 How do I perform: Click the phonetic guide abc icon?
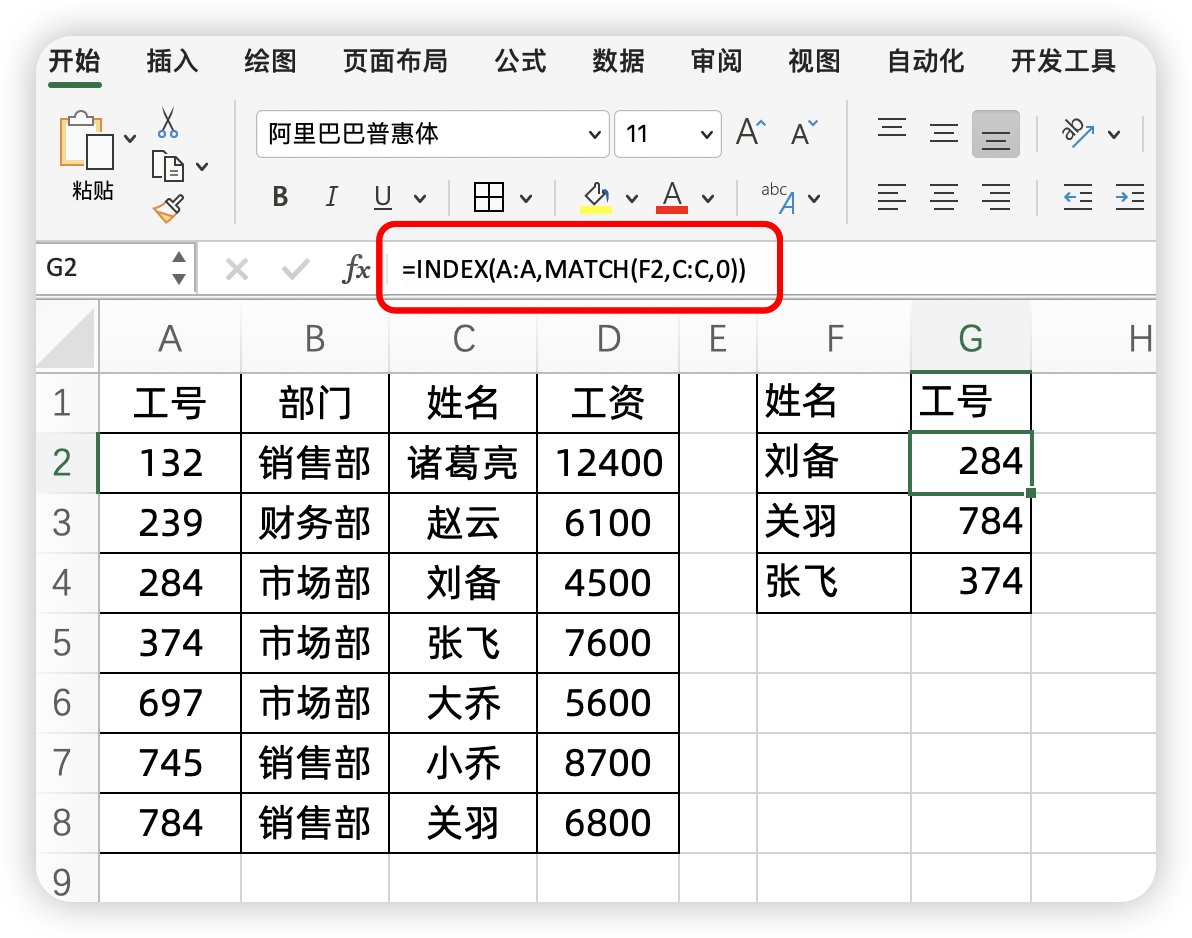point(778,198)
